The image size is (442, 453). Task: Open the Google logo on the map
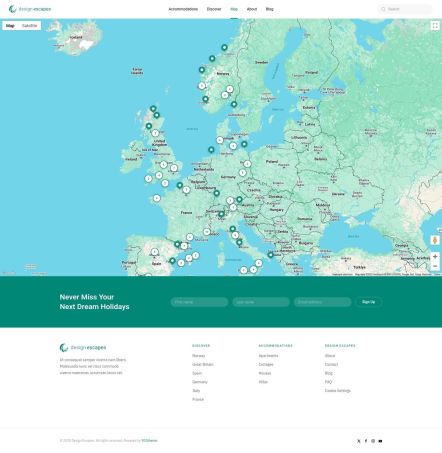tap(9, 273)
